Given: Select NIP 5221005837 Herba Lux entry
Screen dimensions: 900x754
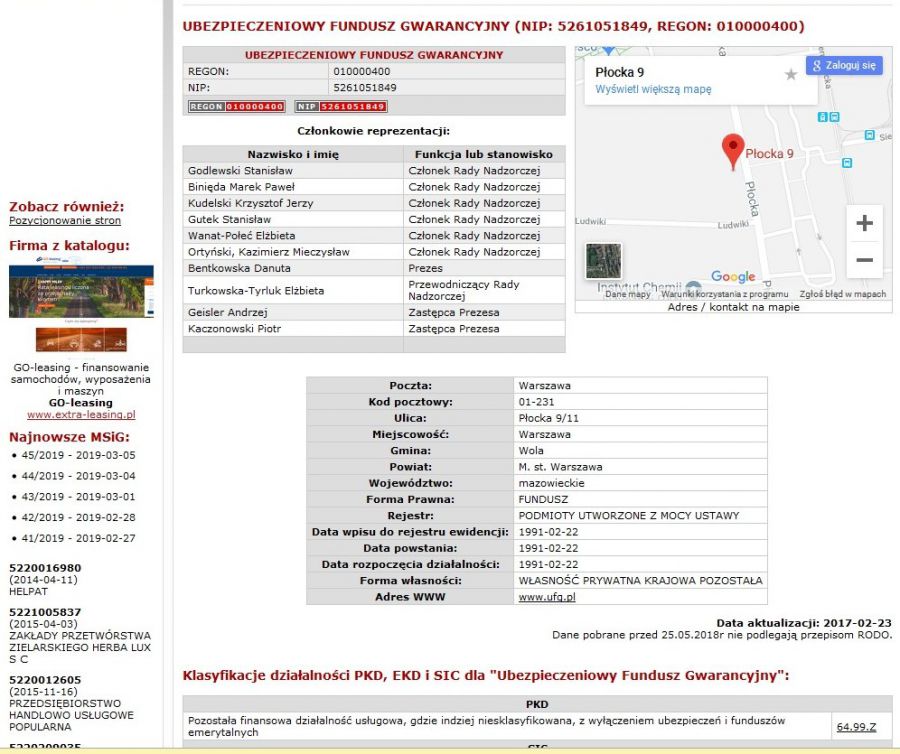Looking at the screenshot, I should click(80, 636).
